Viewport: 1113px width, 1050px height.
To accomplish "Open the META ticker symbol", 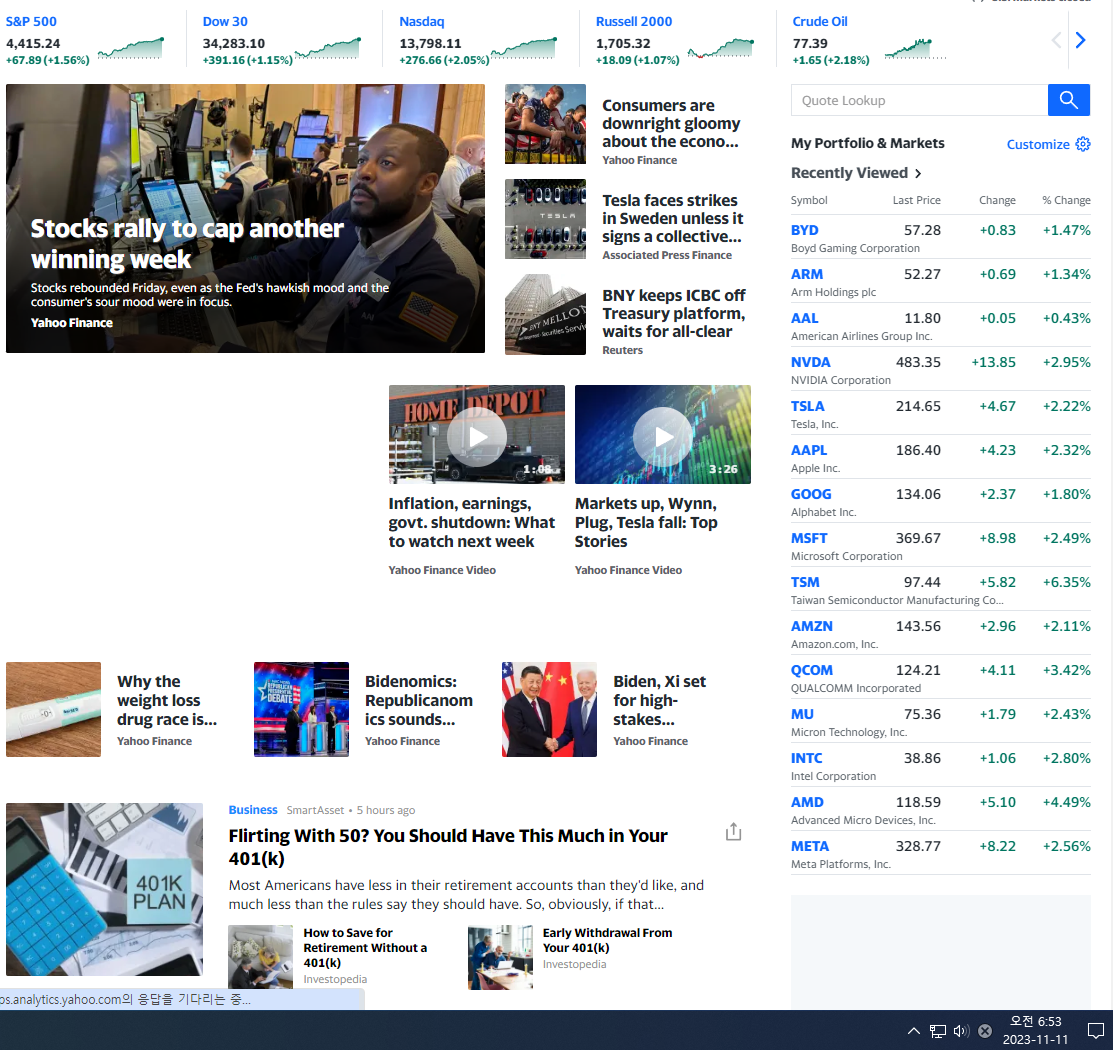I will 810,846.
